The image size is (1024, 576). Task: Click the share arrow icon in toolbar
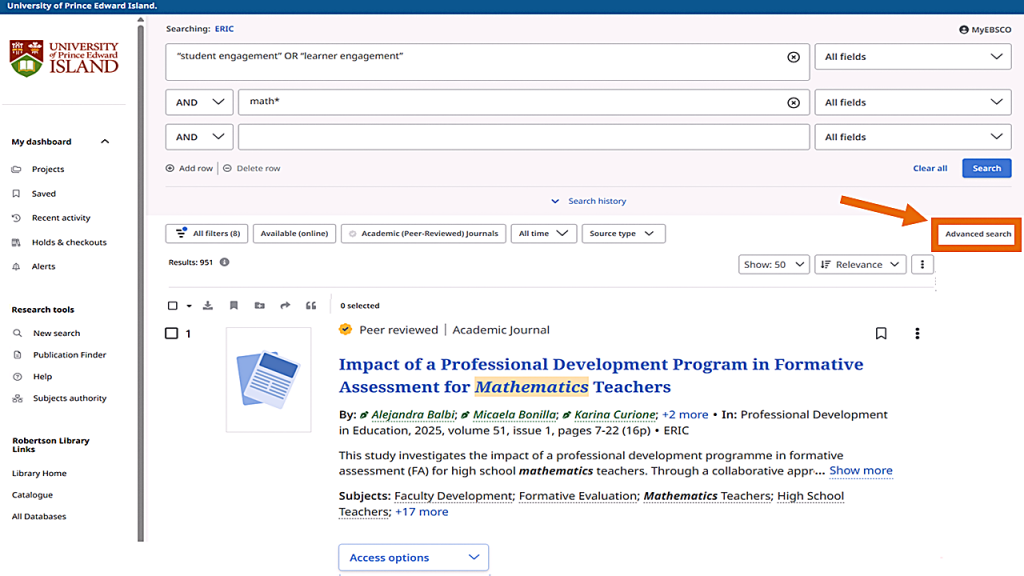pos(285,306)
